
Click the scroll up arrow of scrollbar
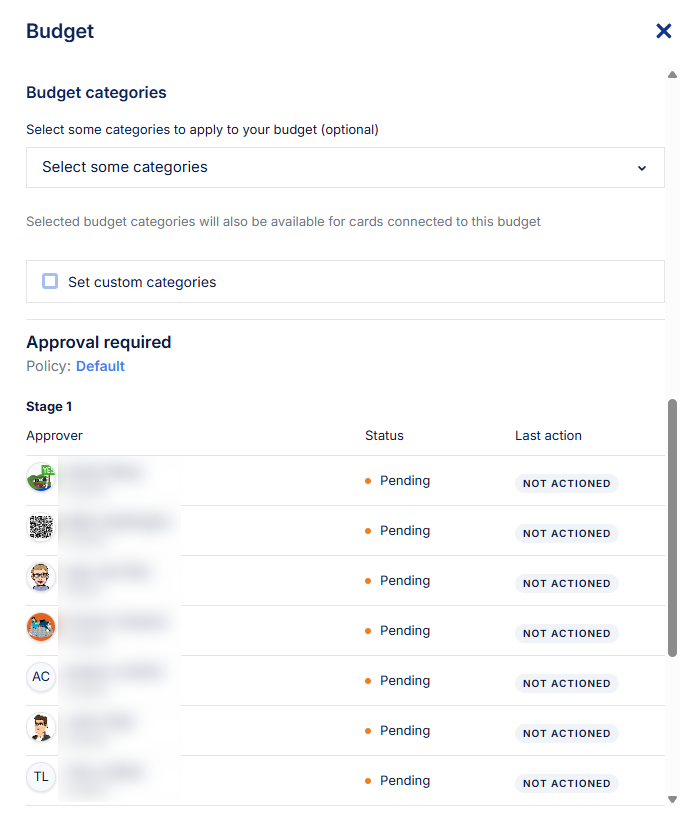(x=672, y=75)
